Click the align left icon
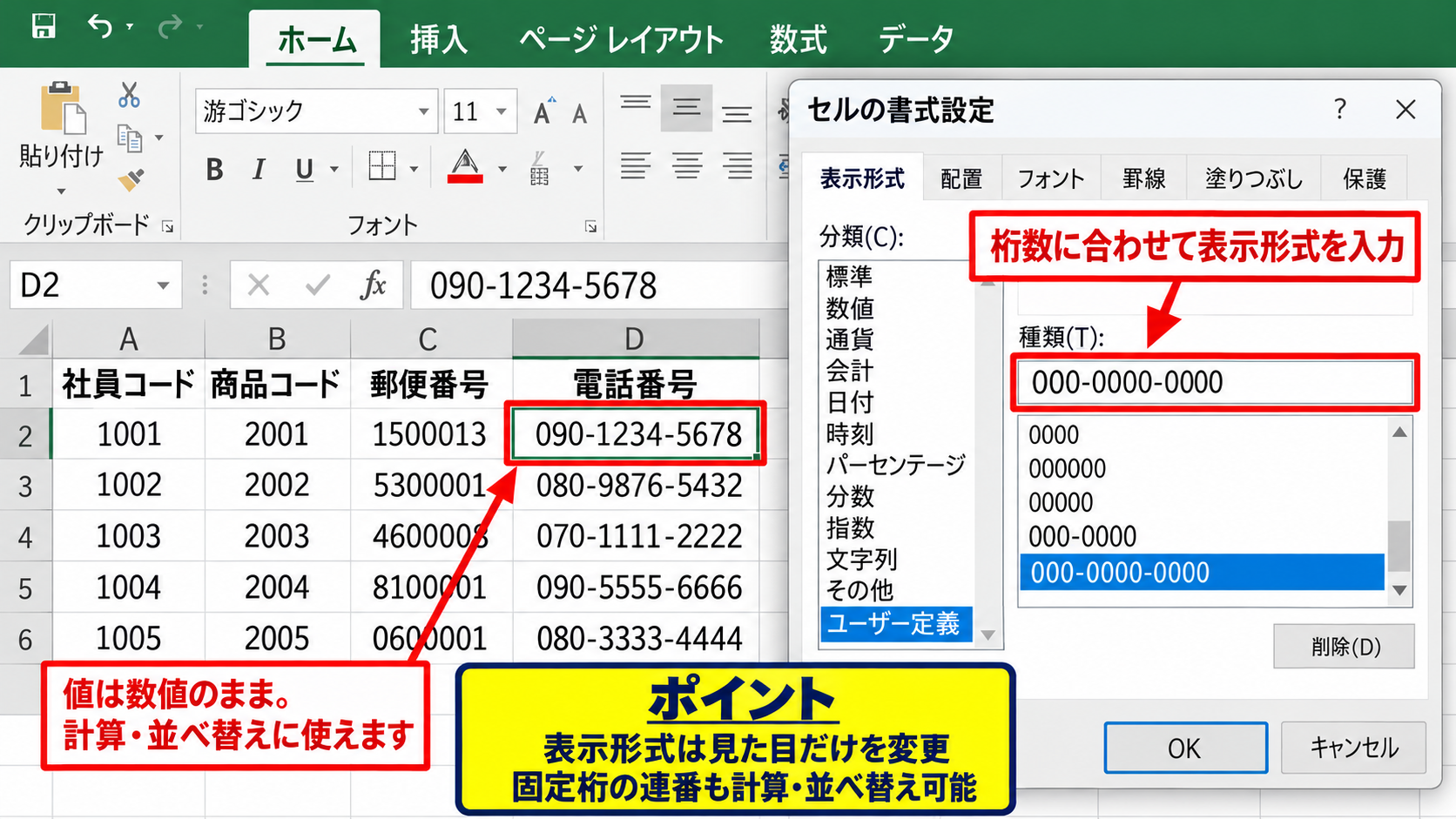Viewport: 1456px width, 819px height. tap(636, 165)
